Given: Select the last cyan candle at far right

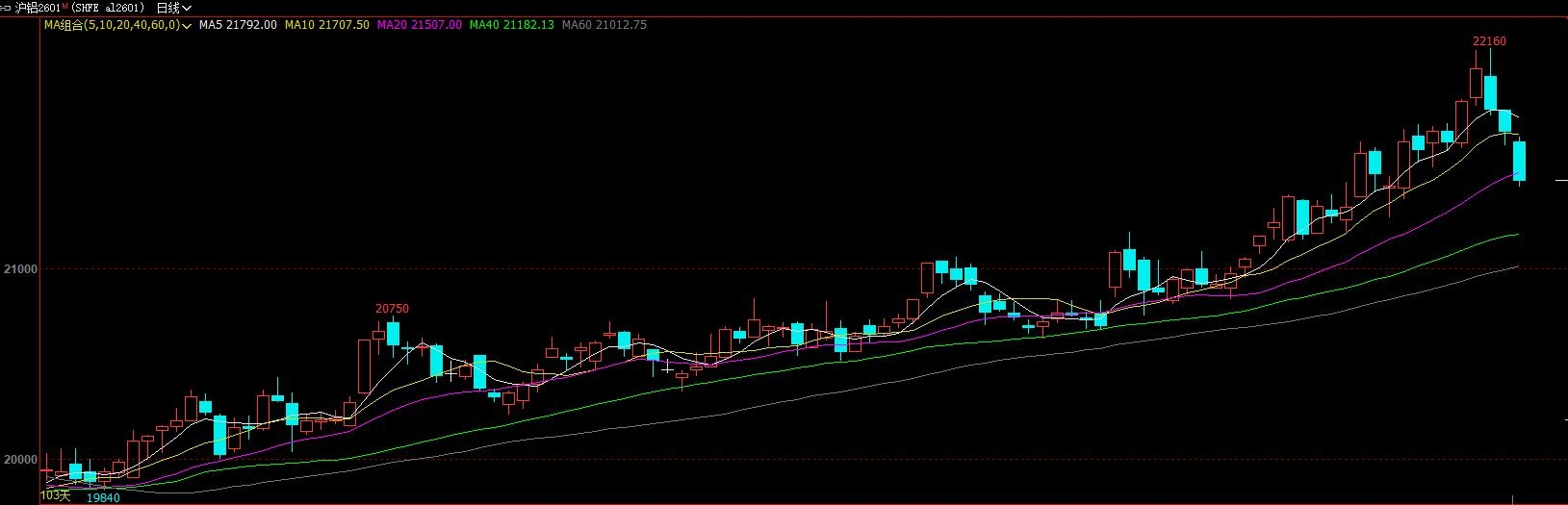Looking at the screenshot, I should click(1520, 161).
